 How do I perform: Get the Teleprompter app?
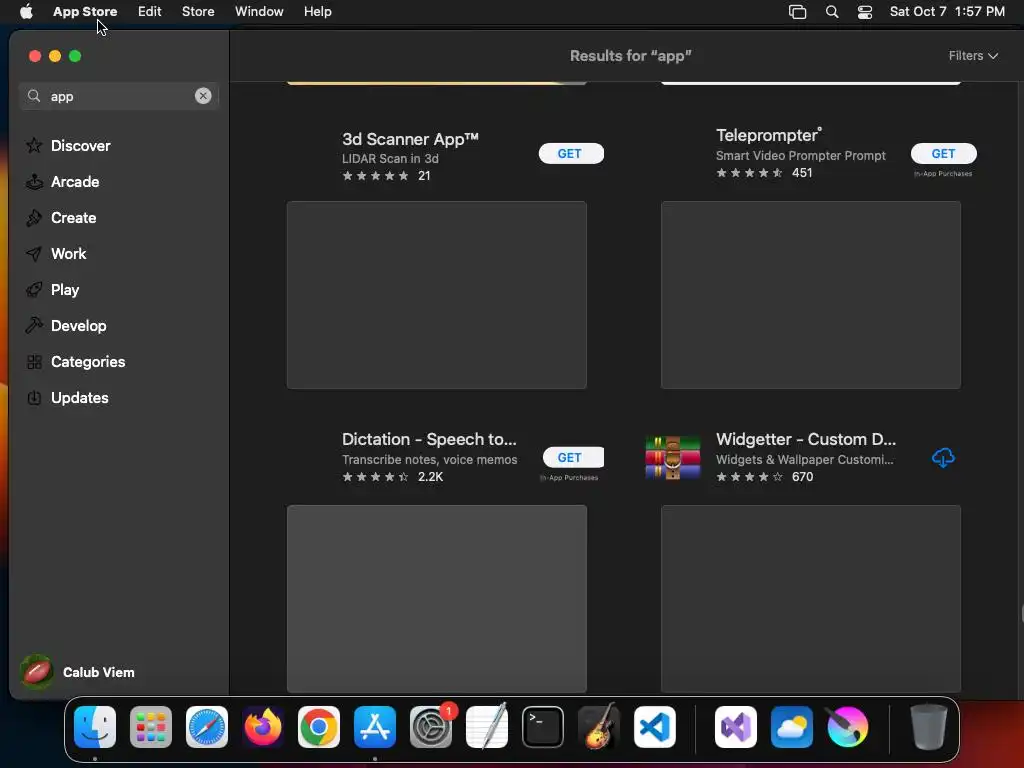click(x=944, y=153)
